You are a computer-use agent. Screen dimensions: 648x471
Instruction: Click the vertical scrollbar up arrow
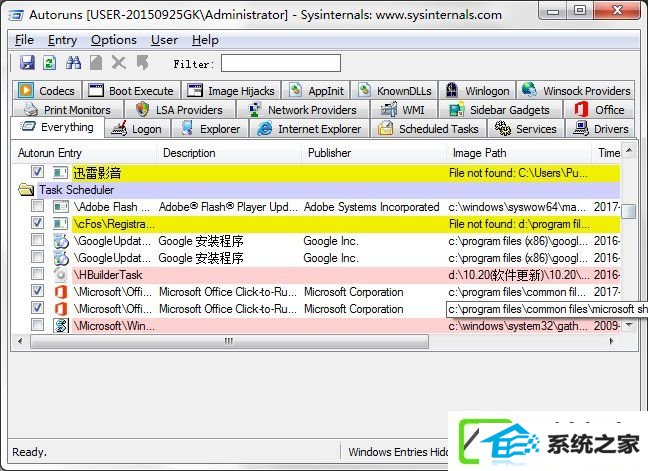pos(629,150)
